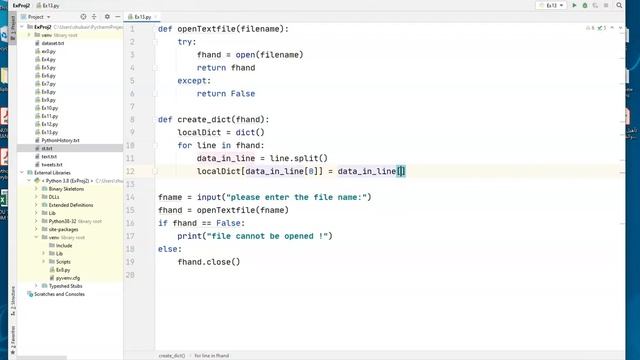Open Project panel settings gear
Screen dimensions: 640x360
click(107, 17)
